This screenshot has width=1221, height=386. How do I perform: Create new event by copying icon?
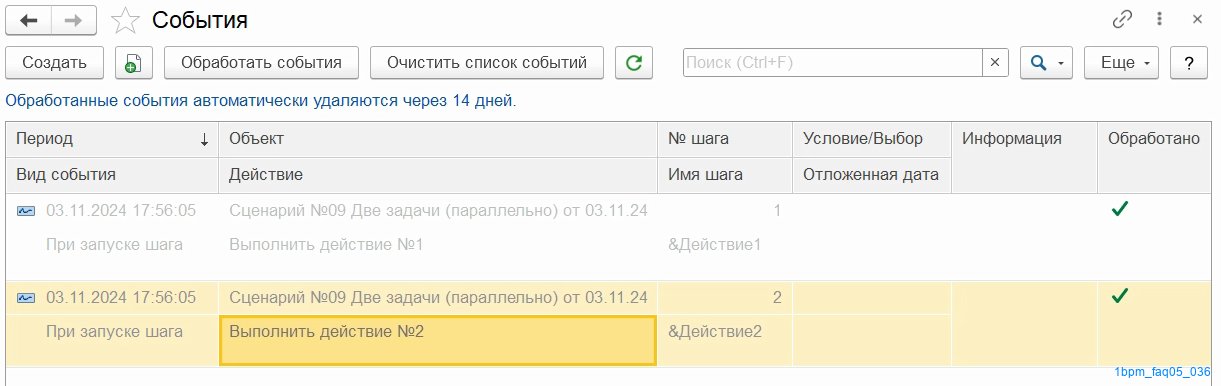(x=133, y=63)
